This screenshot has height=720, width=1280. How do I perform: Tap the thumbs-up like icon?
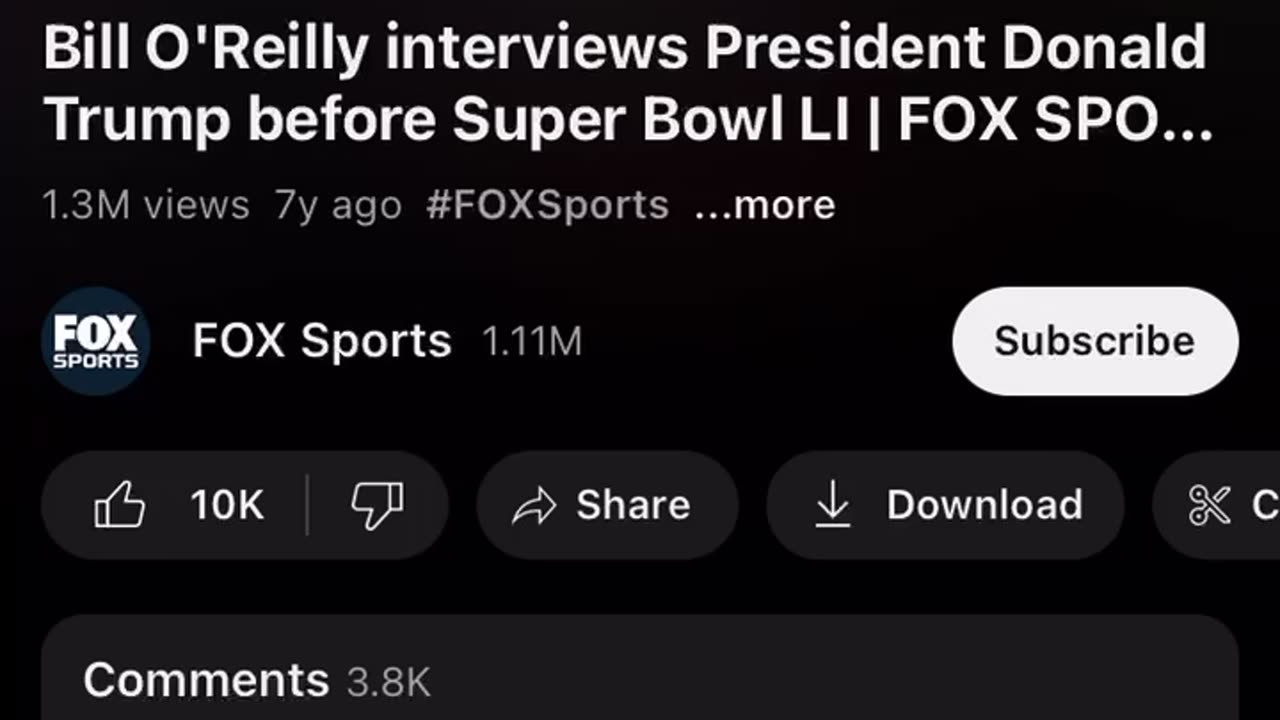point(120,505)
